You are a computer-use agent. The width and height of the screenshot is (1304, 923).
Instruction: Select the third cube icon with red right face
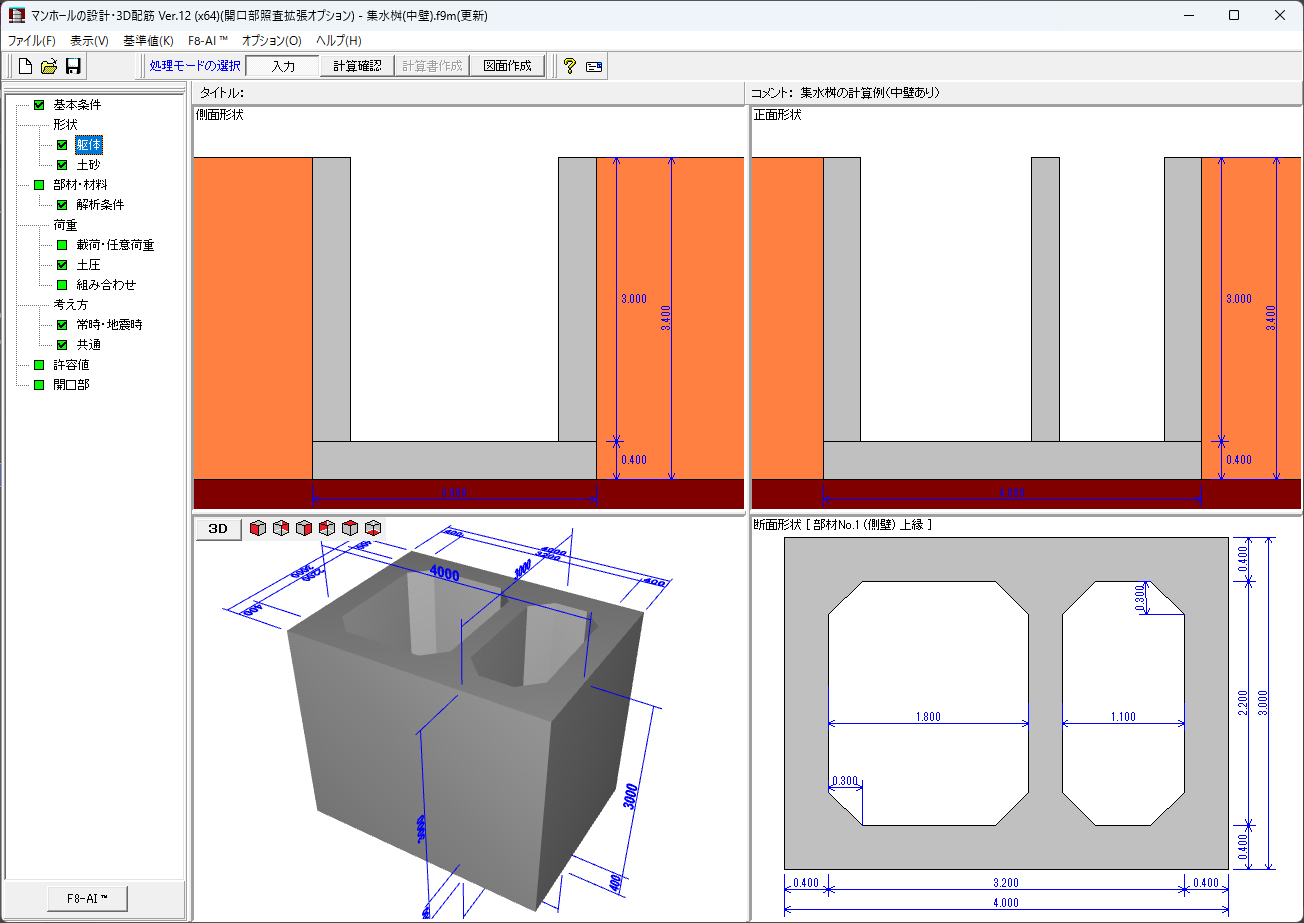pyautogui.click(x=303, y=528)
